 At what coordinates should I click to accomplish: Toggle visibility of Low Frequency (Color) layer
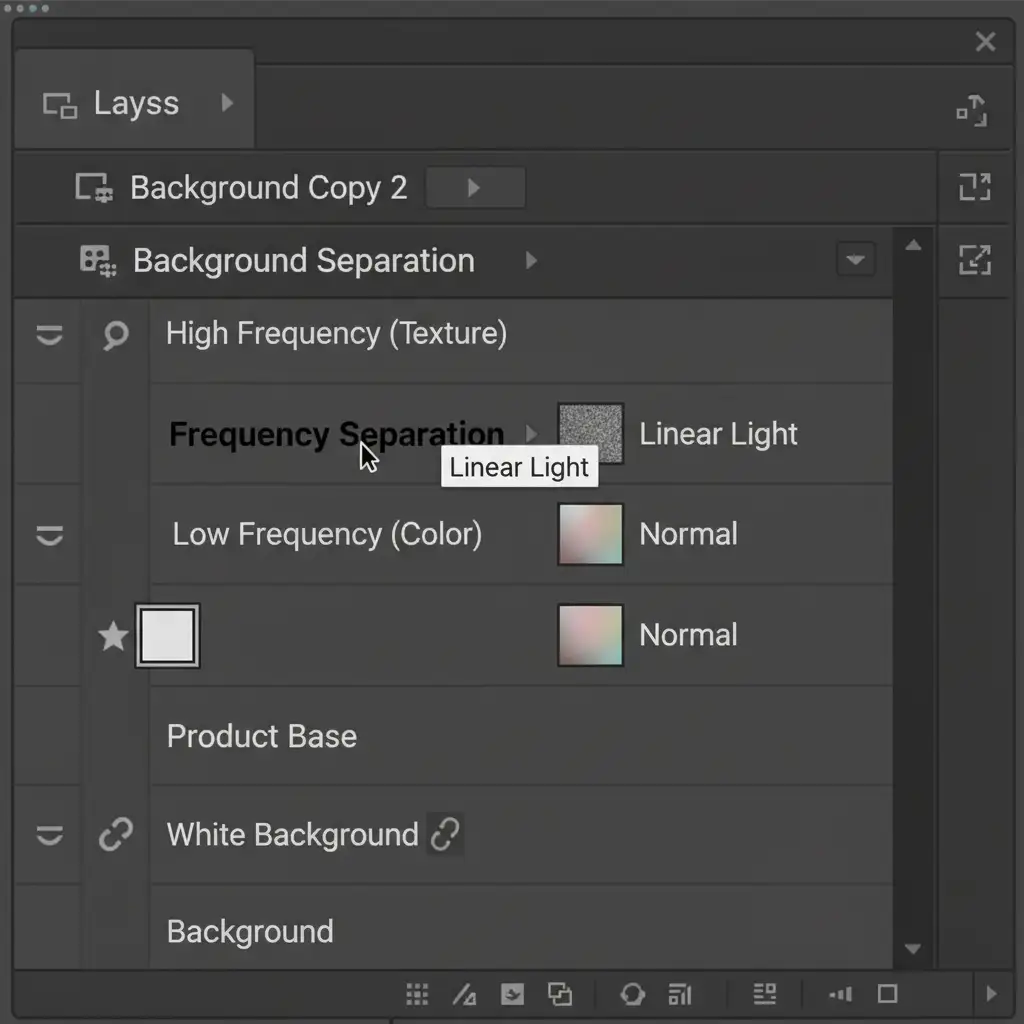pyautogui.click(x=49, y=536)
